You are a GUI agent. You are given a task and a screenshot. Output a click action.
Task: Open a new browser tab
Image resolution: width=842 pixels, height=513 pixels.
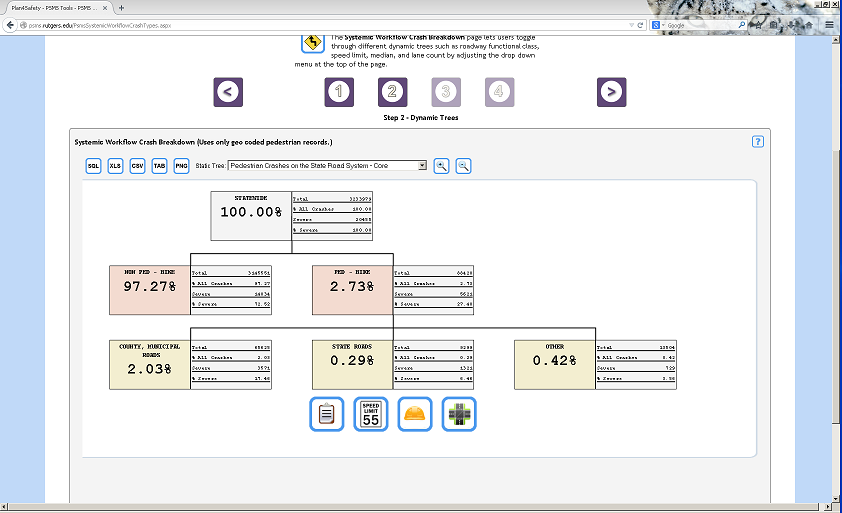tap(121, 8)
